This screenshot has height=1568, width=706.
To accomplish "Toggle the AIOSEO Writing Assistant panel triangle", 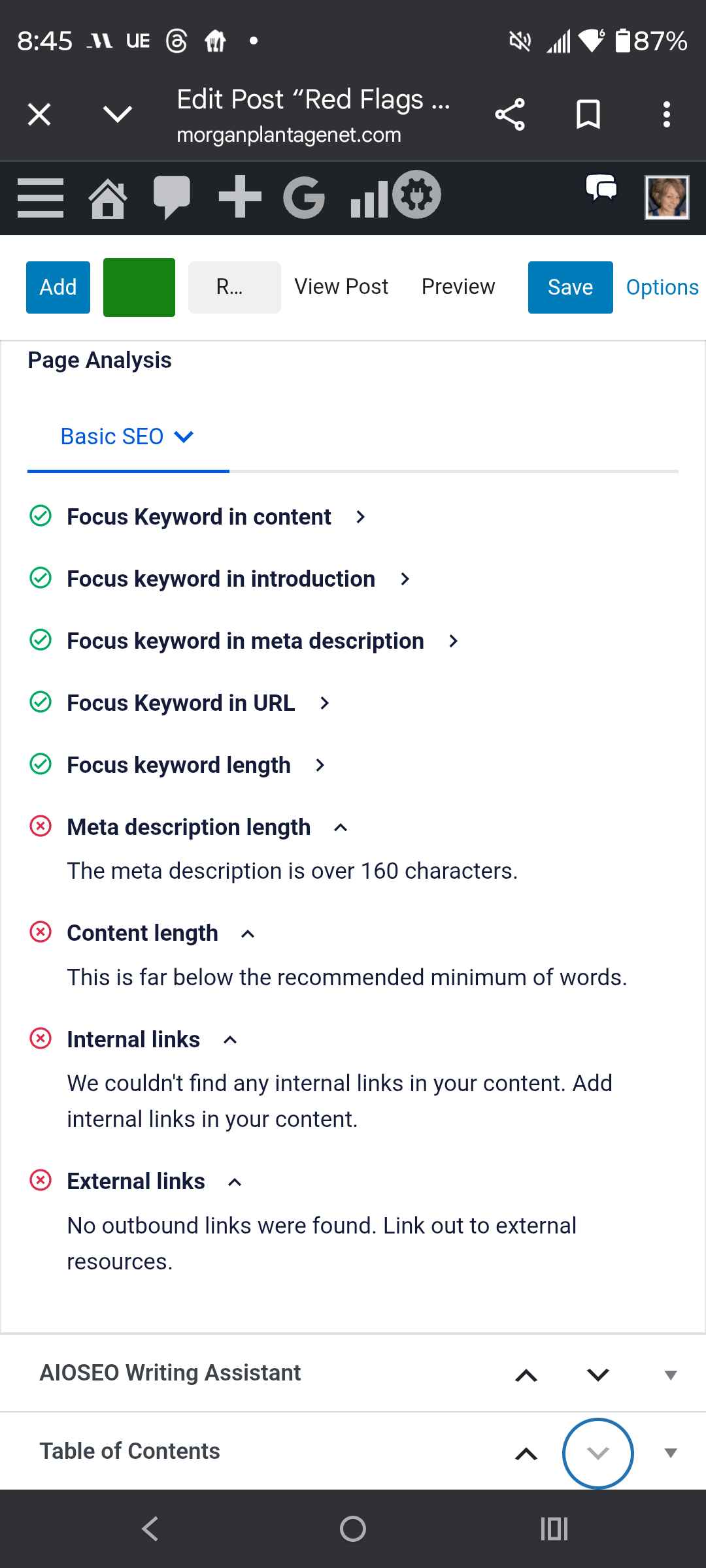I will pos(670,1375).
